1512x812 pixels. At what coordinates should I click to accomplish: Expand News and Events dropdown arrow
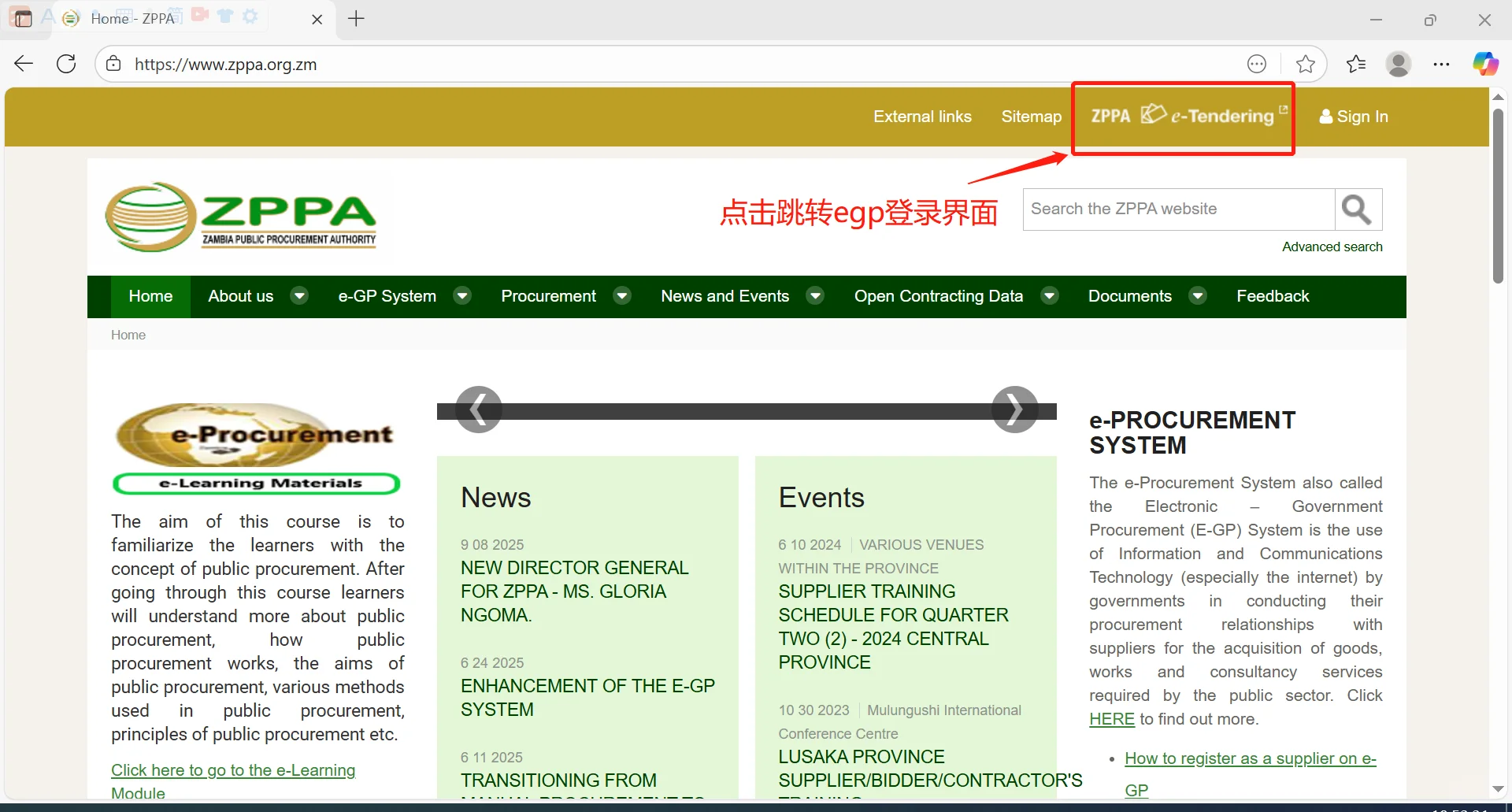[815, 296]
